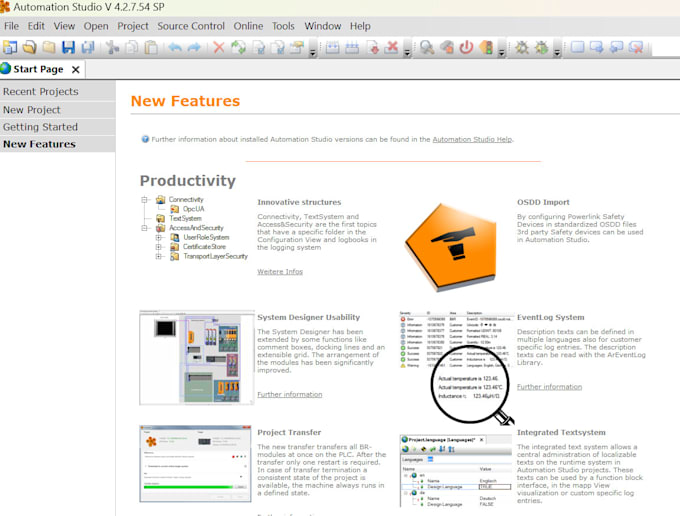The width and height of the screenshot is (680, 516).
Task: Open the Project menu
Action: (133, 26)
